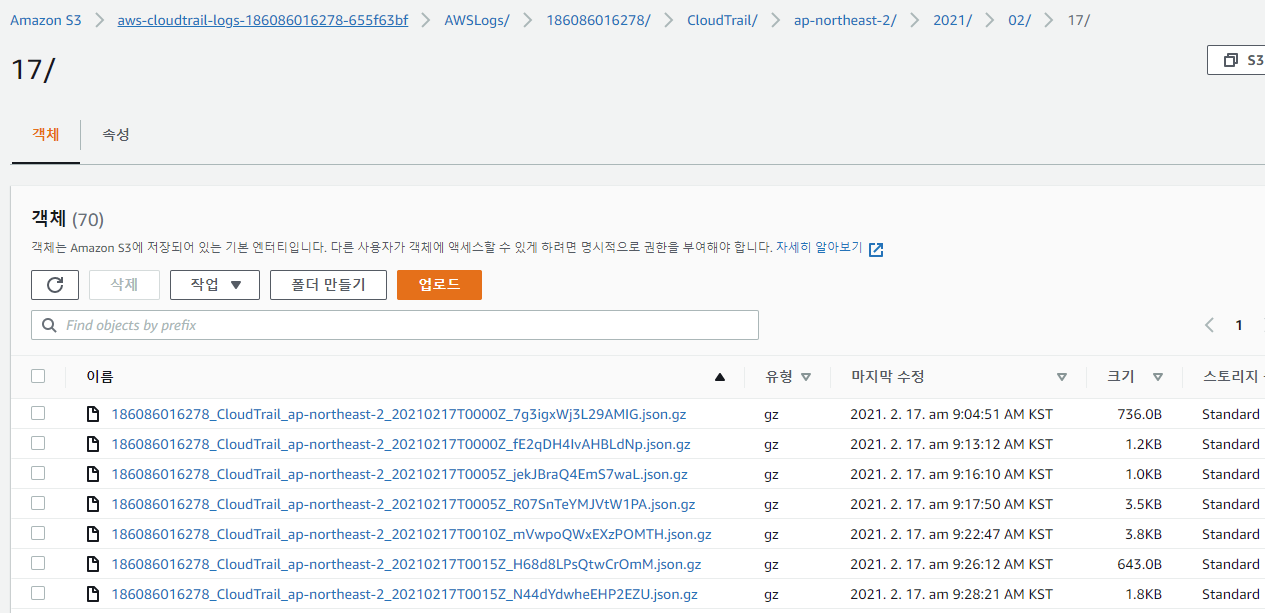Screen dimensions: 1265x613
Task: Navigate to CloudTrail/ breadcrumb
Action: [x=722, y=20]
